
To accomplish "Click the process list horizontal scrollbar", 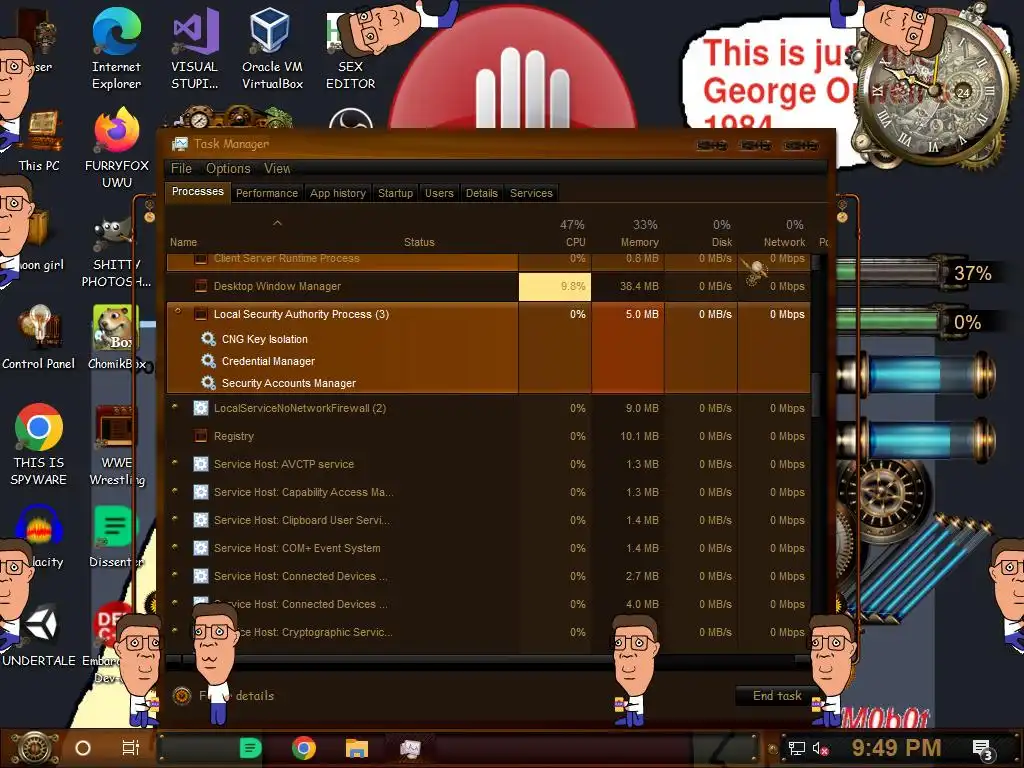I will pyautogui.click(x=487, y=661).
